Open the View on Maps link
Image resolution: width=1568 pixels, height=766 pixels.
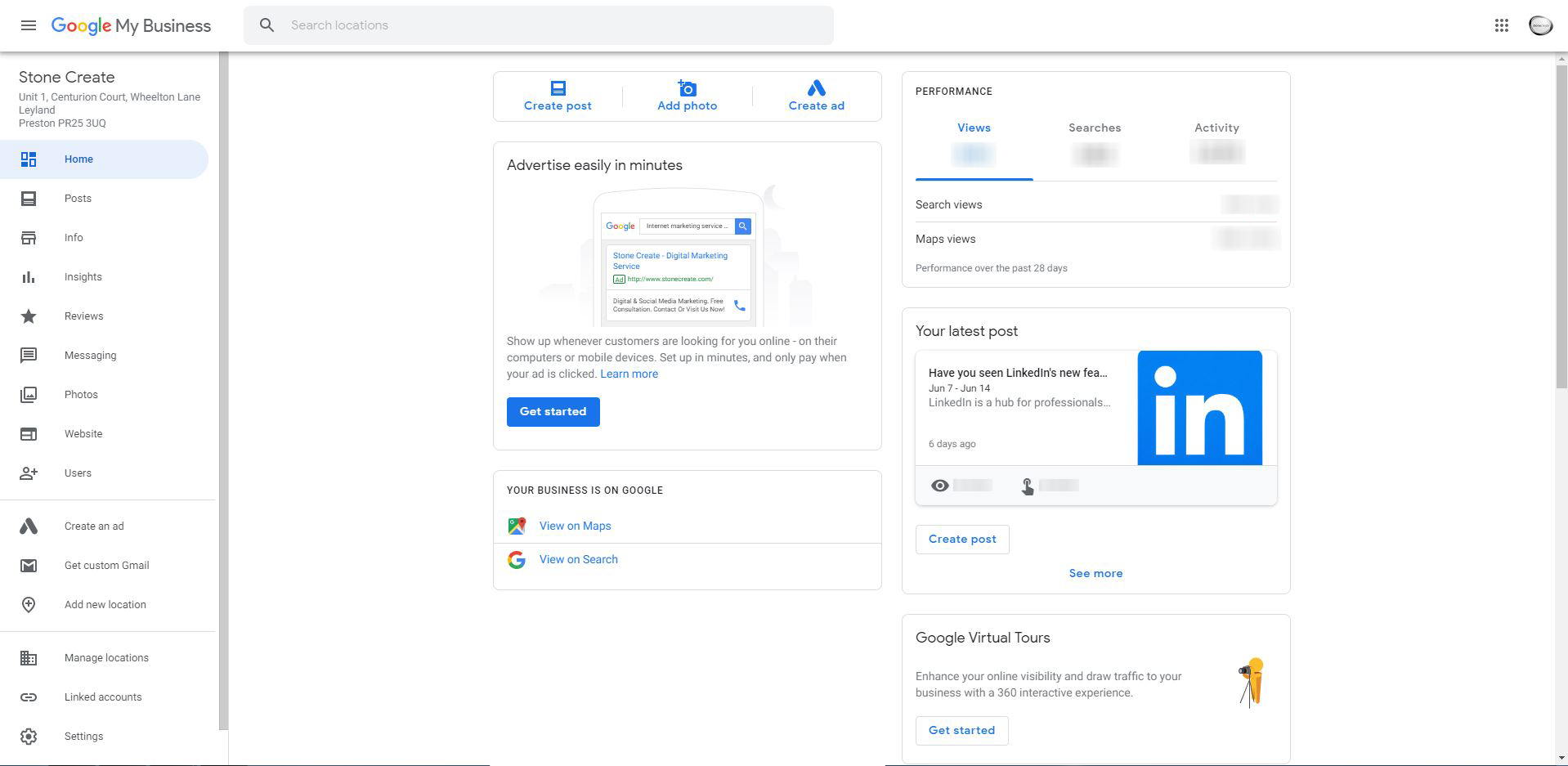[x=576, y=526]
